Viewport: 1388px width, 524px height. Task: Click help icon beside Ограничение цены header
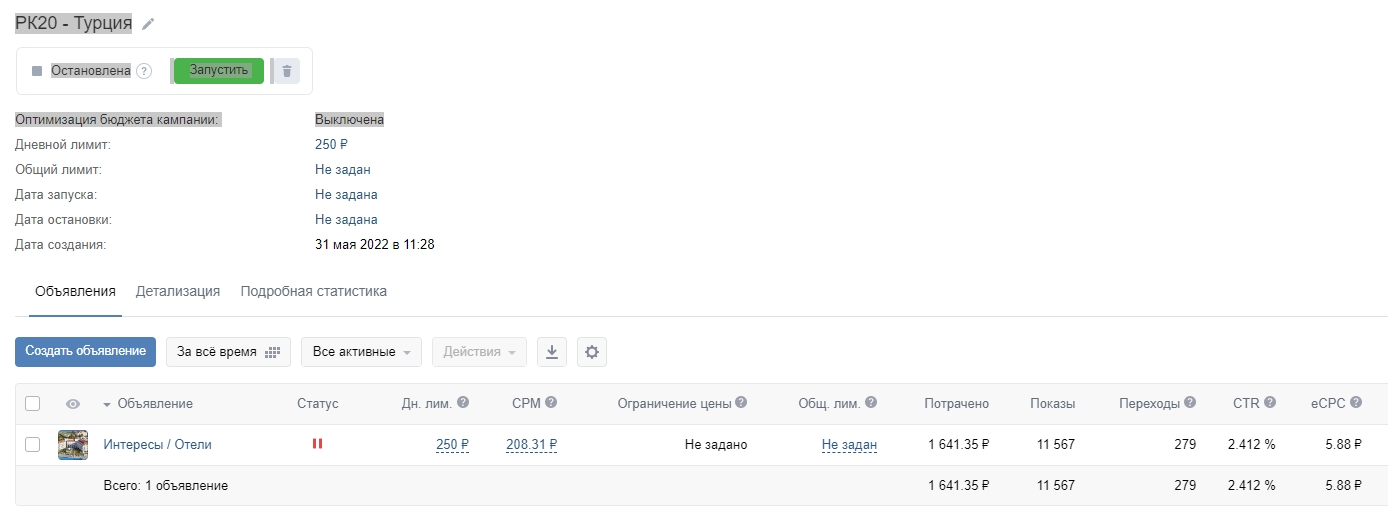[x=741, y=403]
